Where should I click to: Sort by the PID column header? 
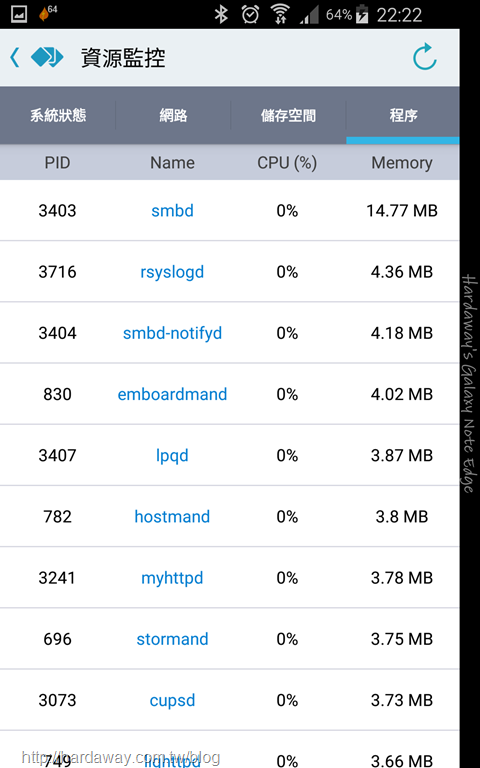coord(57,163)
